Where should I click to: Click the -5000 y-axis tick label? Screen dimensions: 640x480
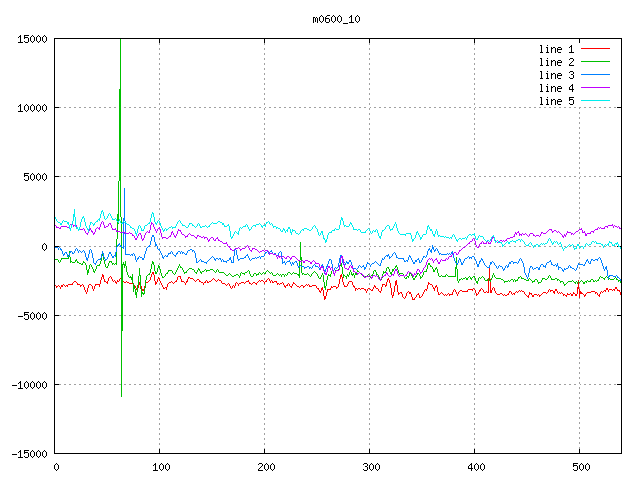point(32,316)
